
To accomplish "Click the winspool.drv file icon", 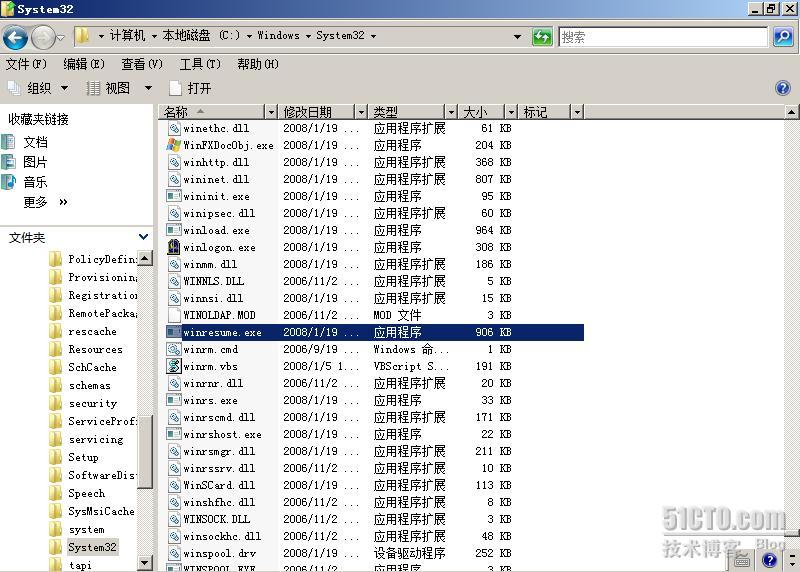I will [x=174, y=553].
